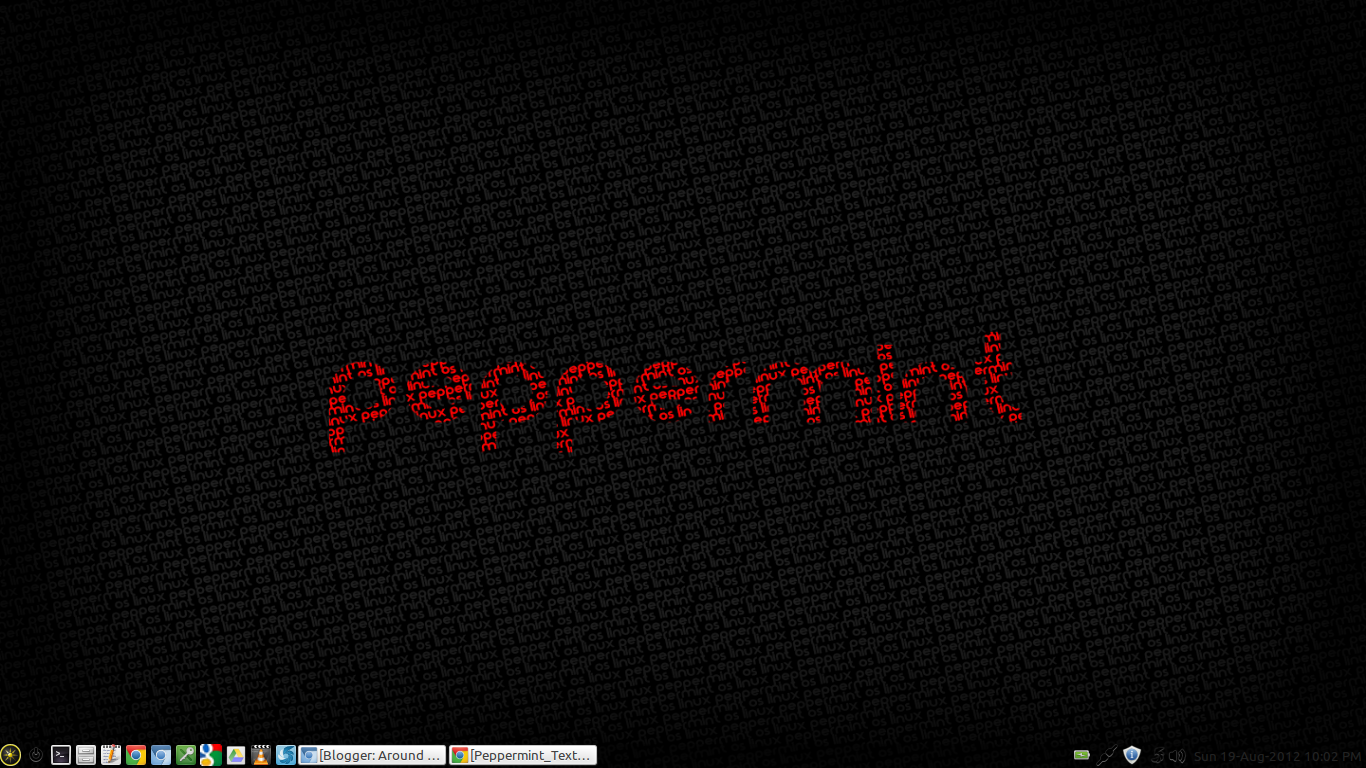Open the update manager shield icon
Image resolution: width=1366 pixels, height=768 pixels.
tap(1131, 755)
